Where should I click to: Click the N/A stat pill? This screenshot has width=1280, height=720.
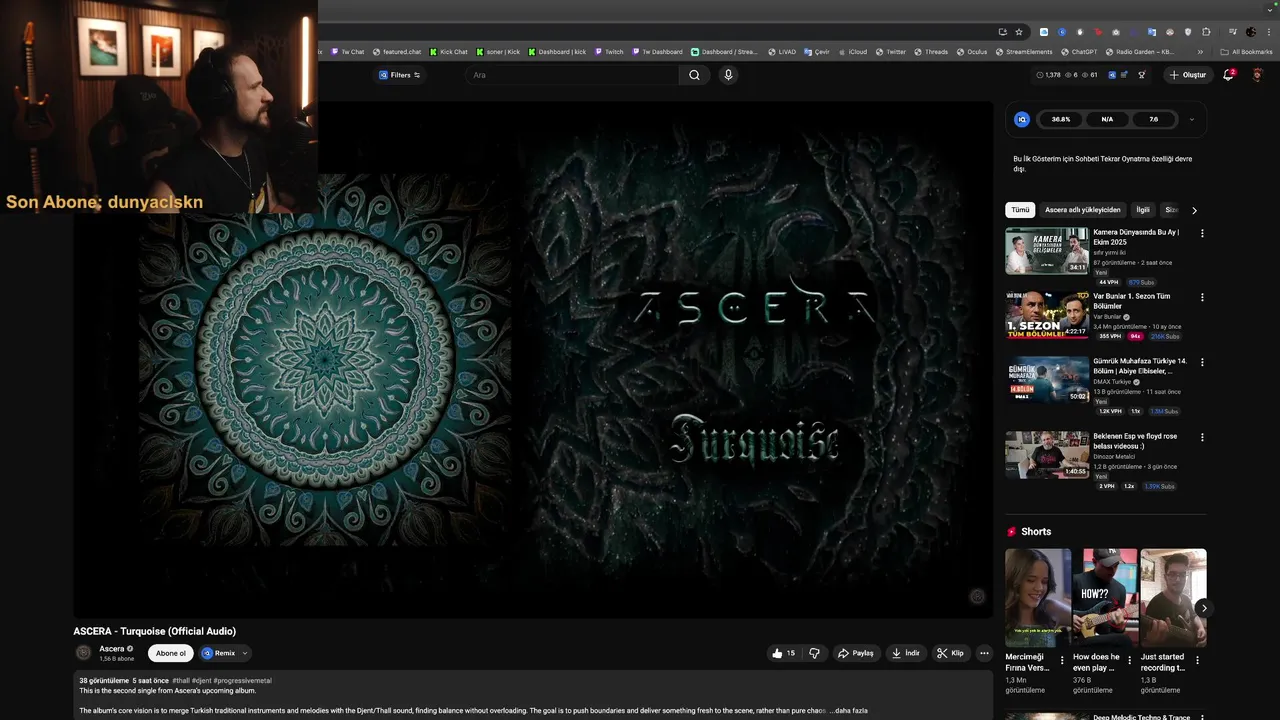[1107, 119]
